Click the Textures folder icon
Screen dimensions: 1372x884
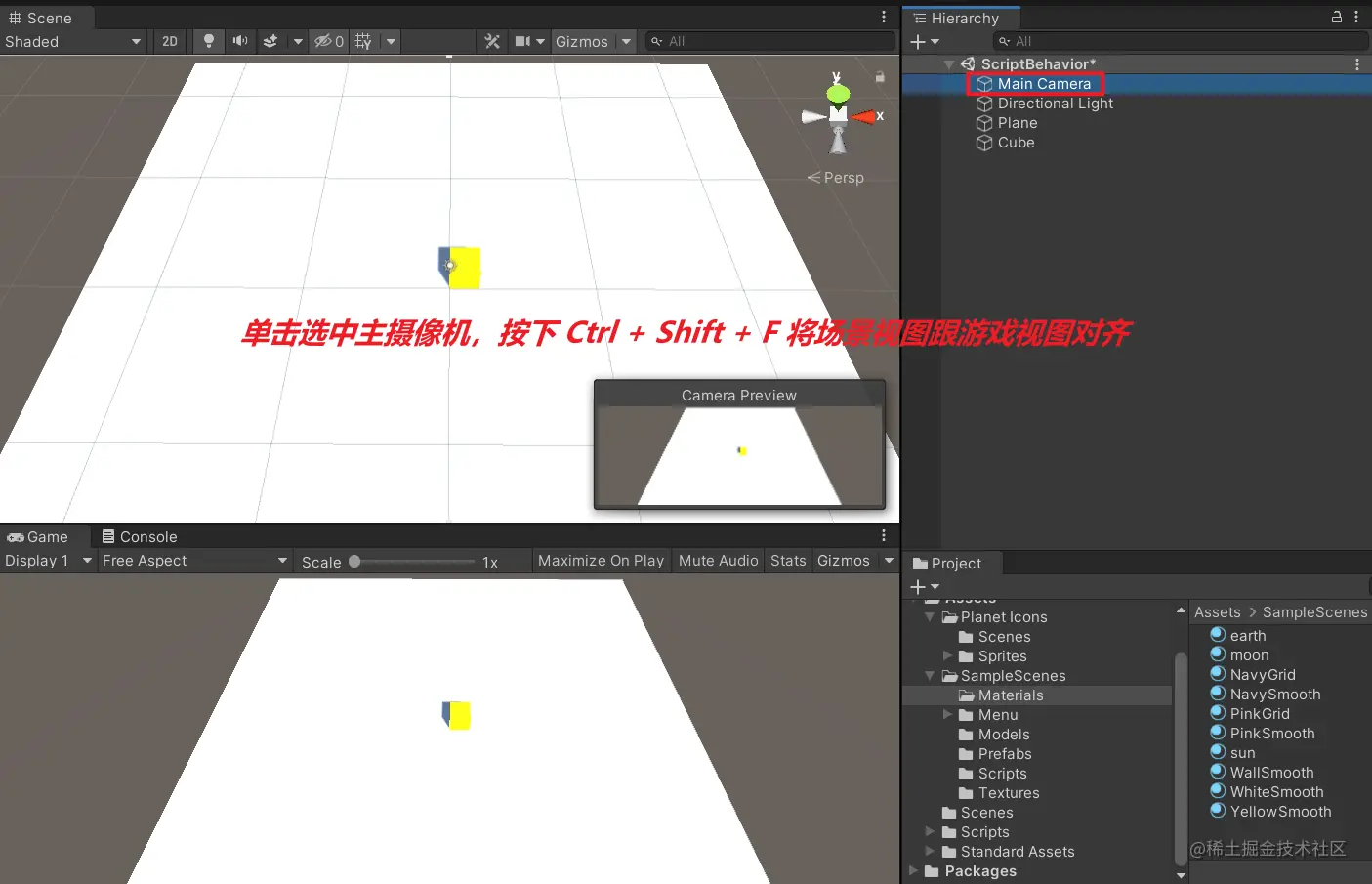click(967, 793)
